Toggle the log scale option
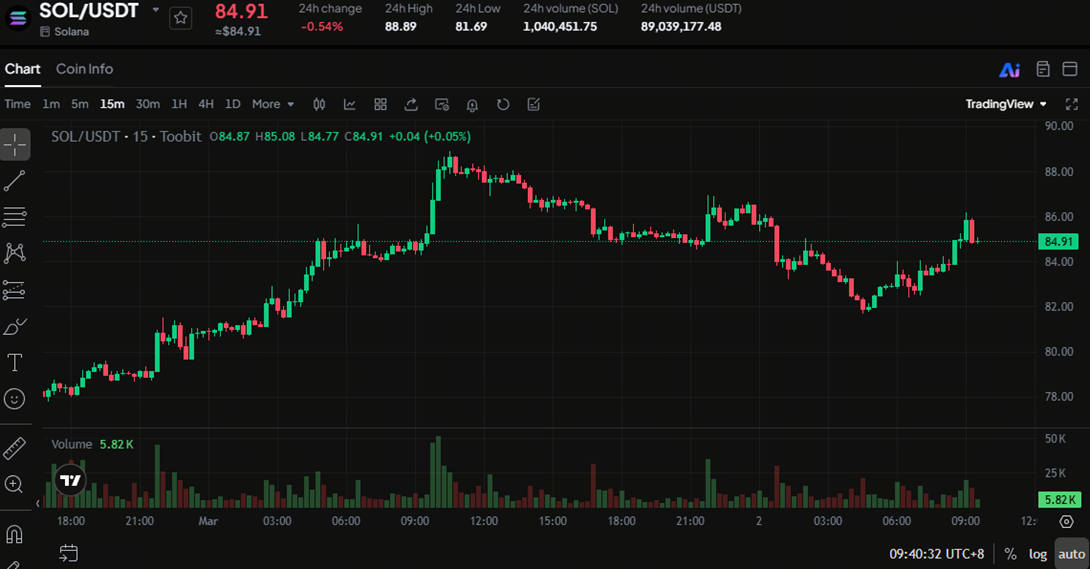The image size is (1090, 569). [1038, 554]
